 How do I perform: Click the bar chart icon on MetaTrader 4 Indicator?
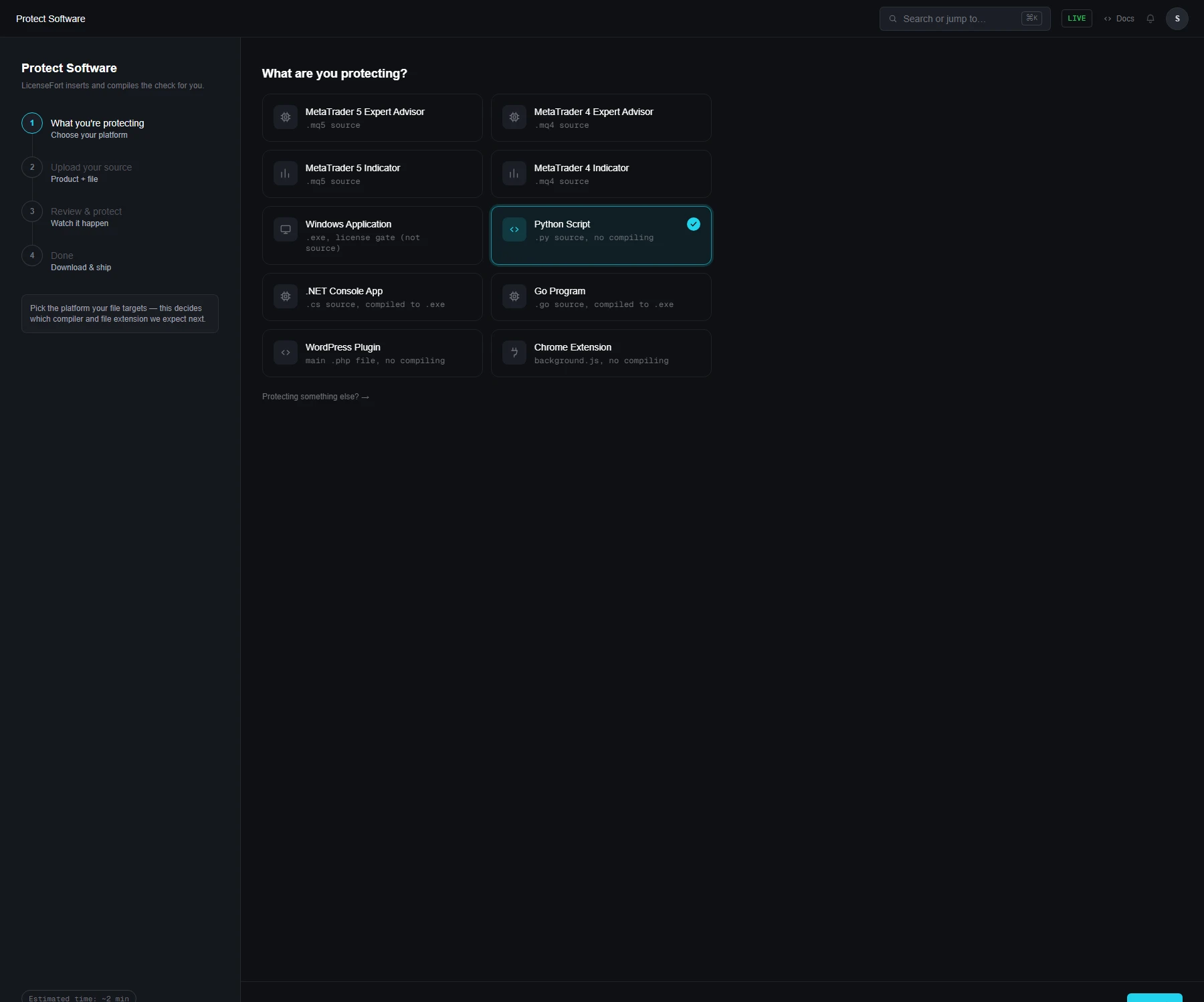coord(514,173)
